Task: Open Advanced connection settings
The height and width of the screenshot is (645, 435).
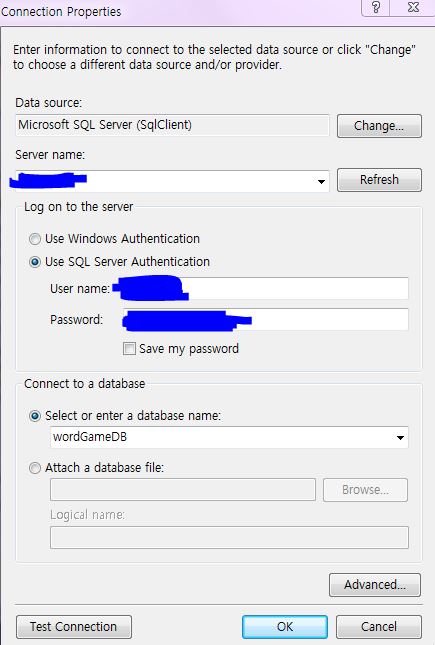Action: (375, 585)
